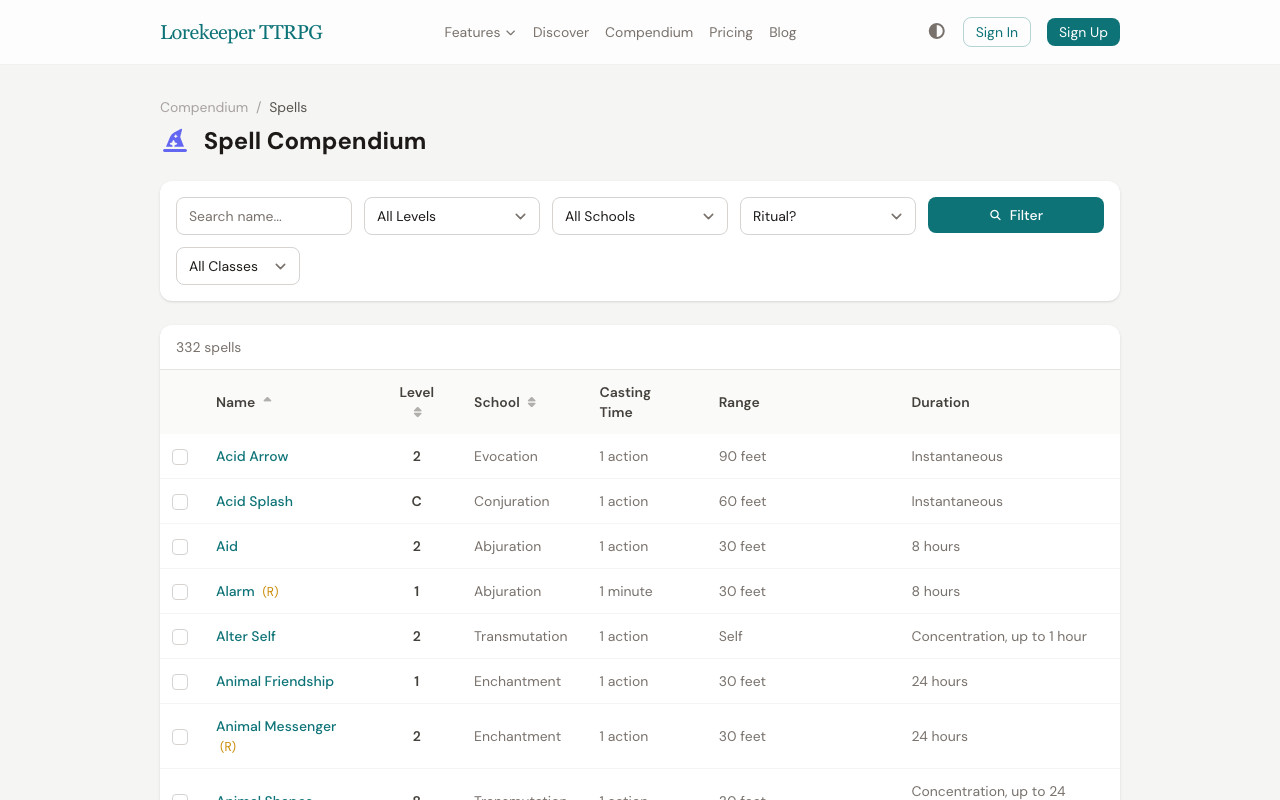Viewport: 1280px width, 800px height.
Task: Tick the checkbox for Alter Self
Action: pos(180,636)
